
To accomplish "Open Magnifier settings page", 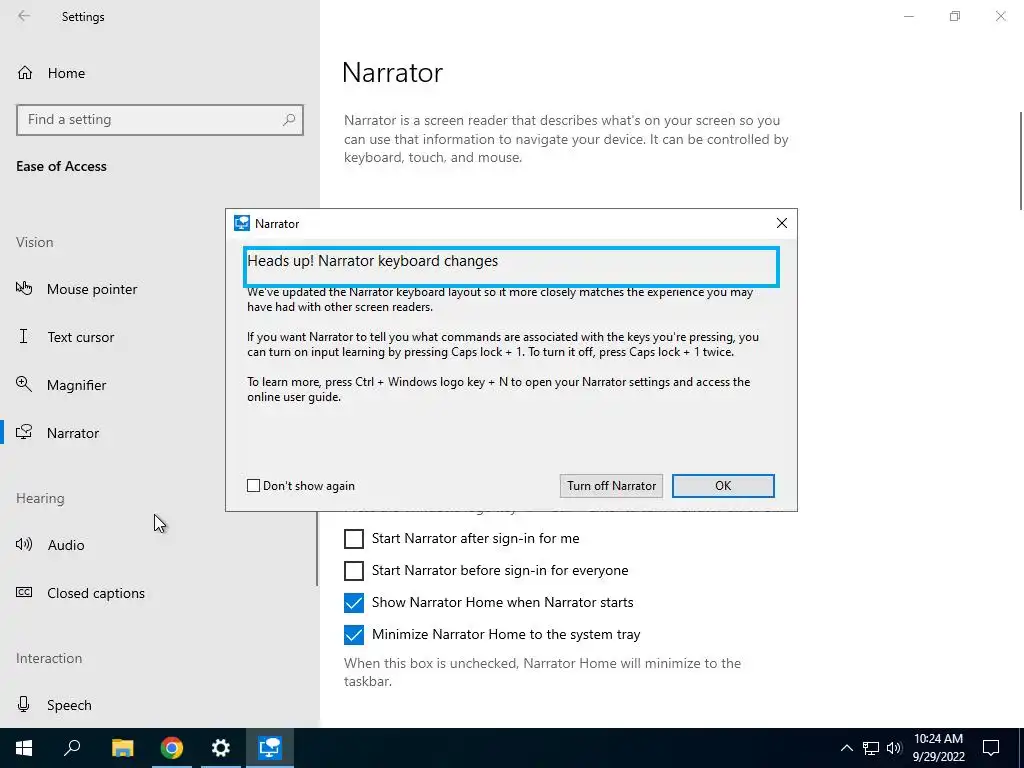I will tap(76, 385).
